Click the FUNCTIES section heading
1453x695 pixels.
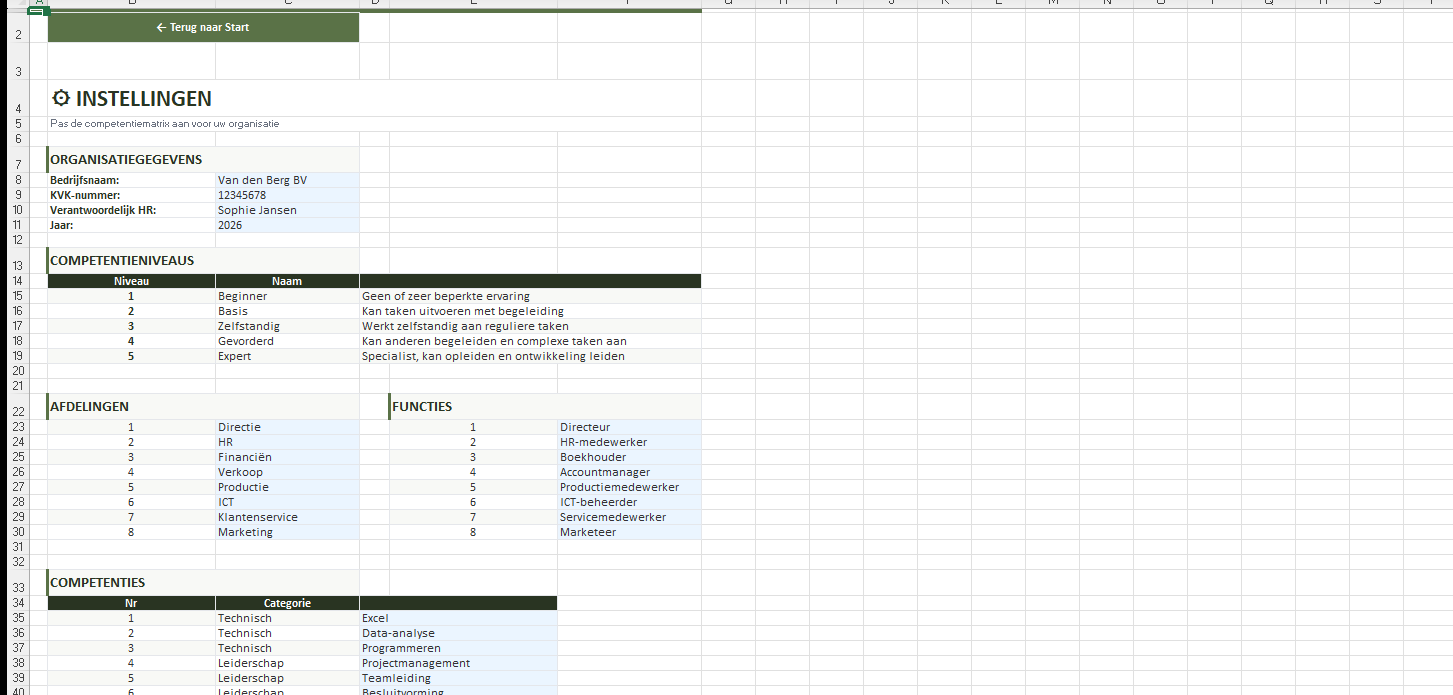coord(422,407)
